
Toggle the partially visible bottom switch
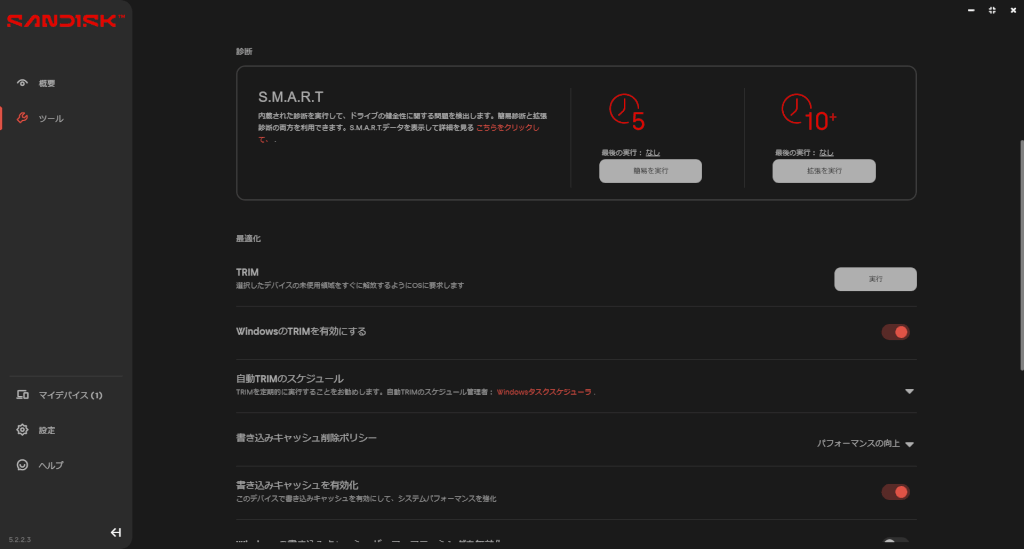click(895, 543)
